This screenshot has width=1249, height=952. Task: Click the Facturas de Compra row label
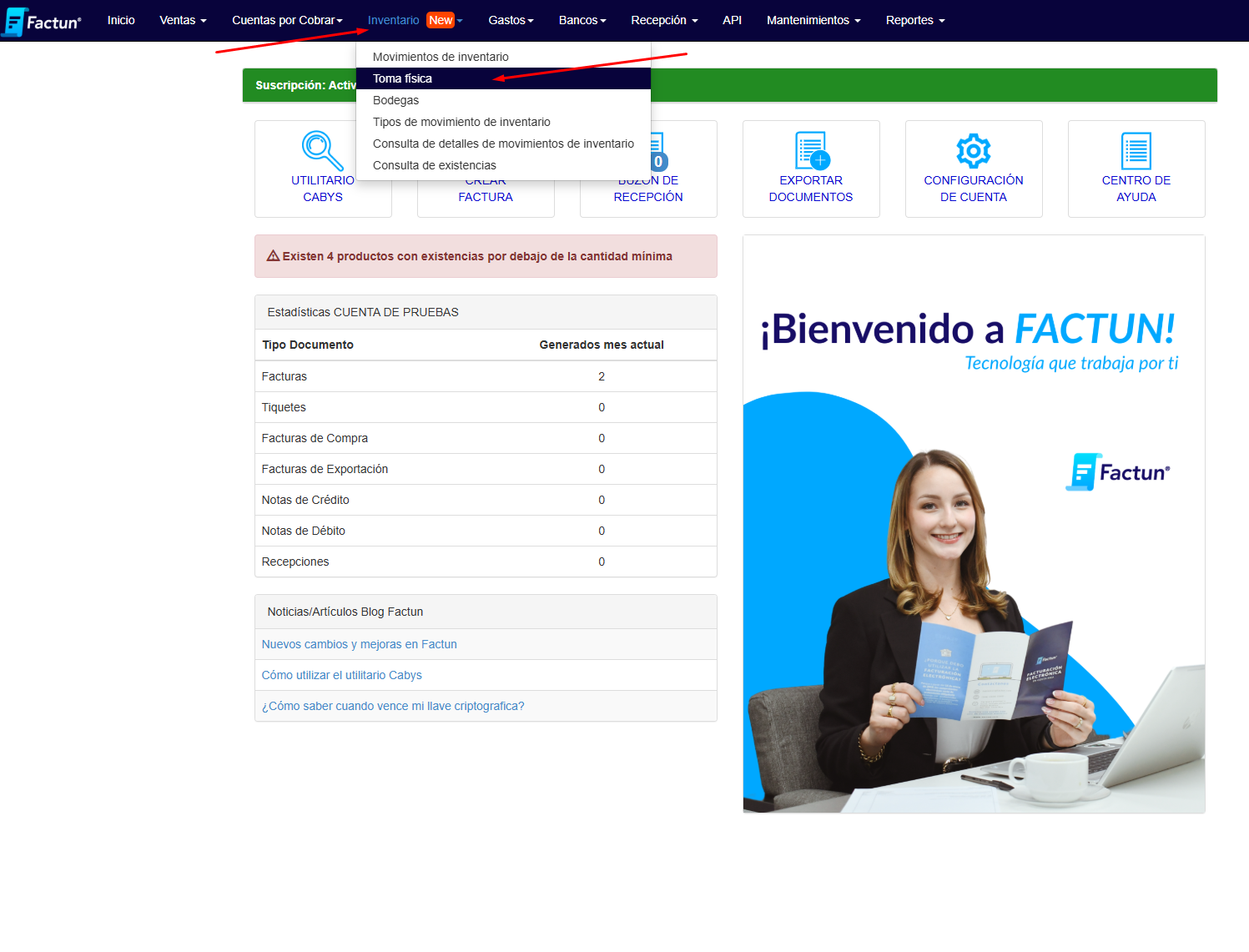(x=315, y=438)
